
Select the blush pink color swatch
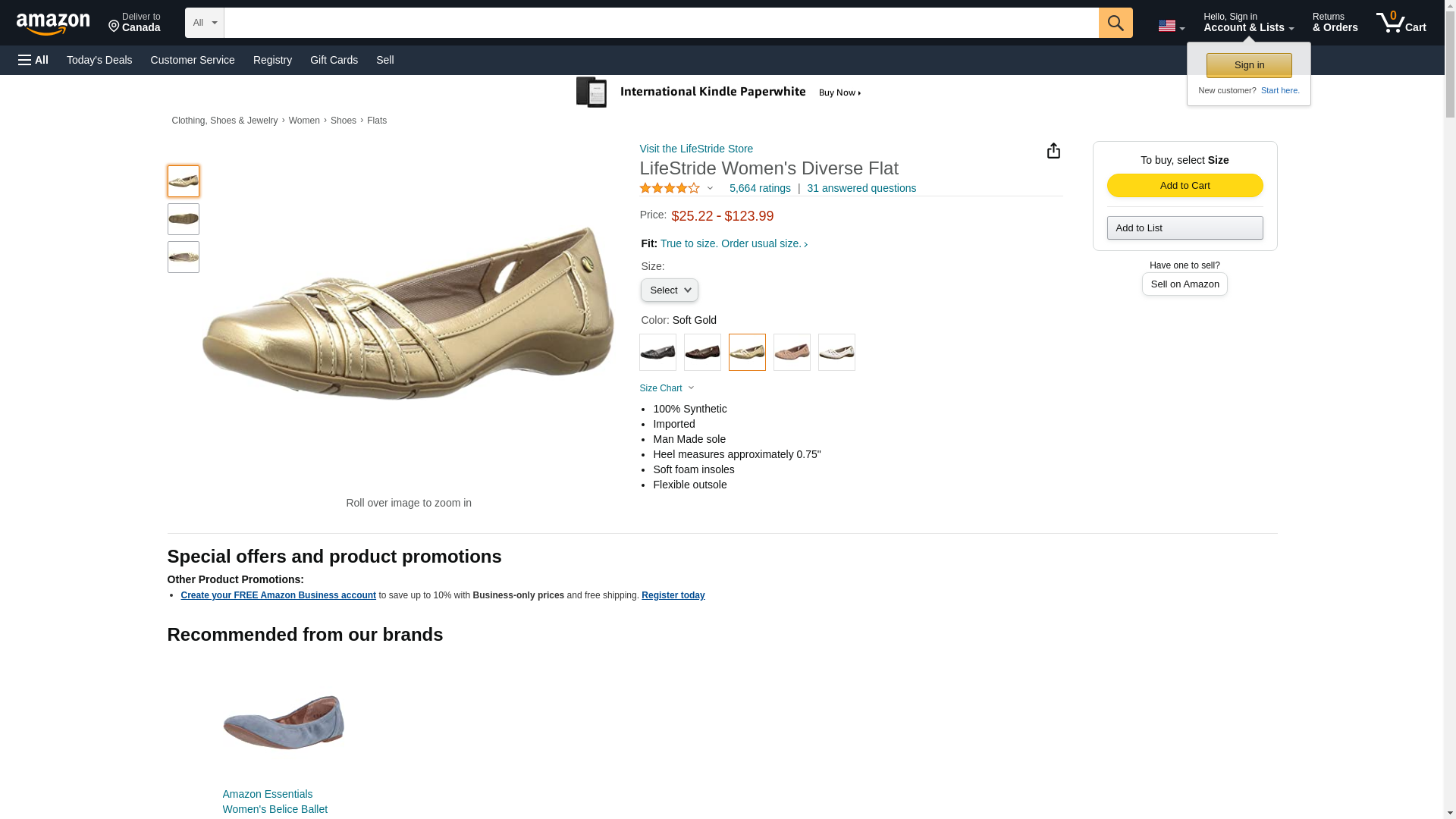(792, 353)
